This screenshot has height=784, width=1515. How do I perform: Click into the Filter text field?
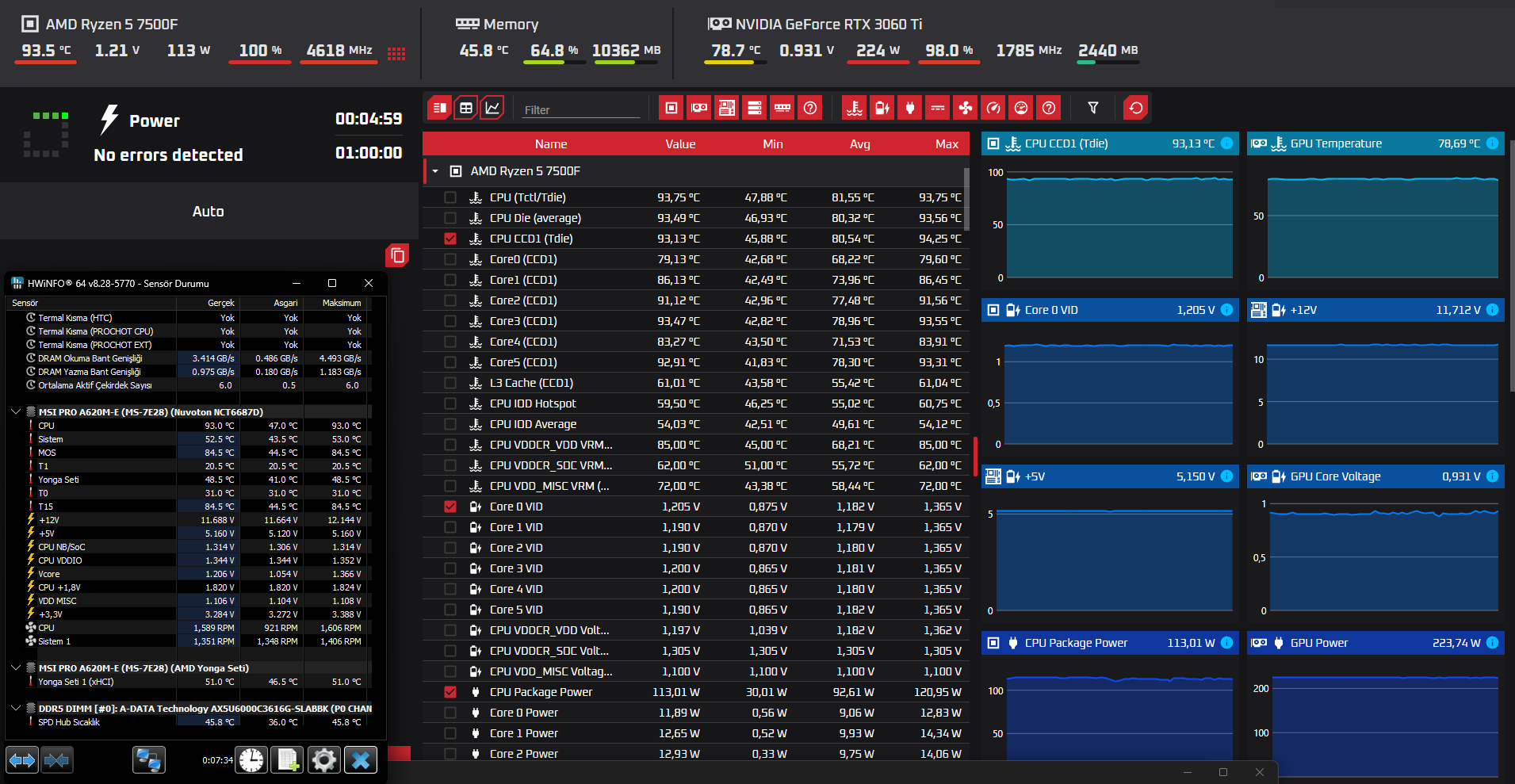click(x=581, y=109)
